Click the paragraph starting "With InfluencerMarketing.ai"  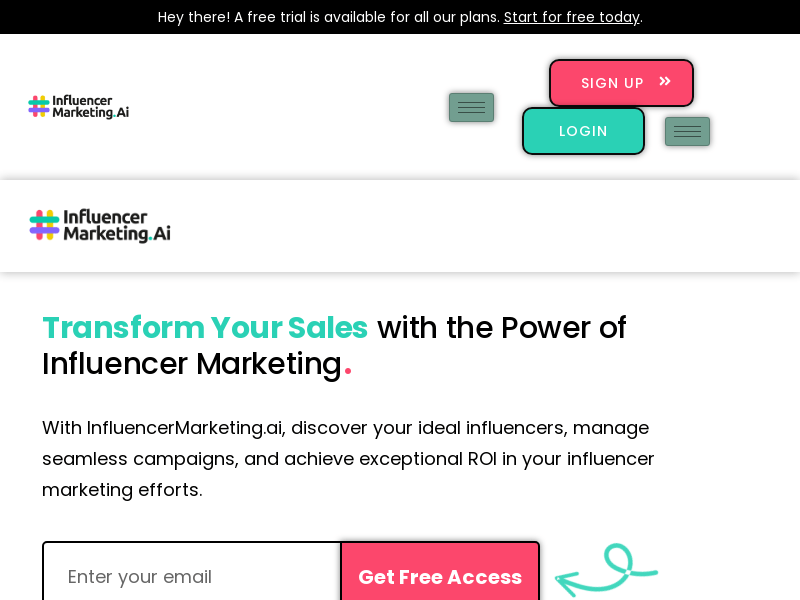[x=348, y=458]
